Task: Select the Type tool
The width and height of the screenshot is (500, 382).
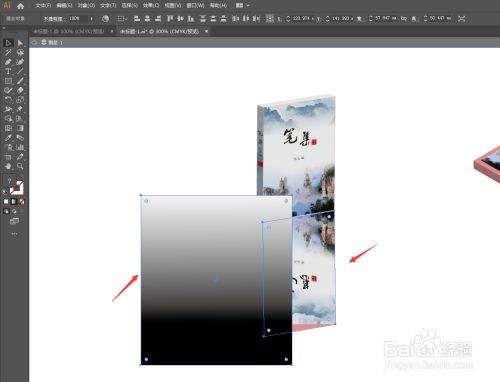Action: click(x=8, y=71)
